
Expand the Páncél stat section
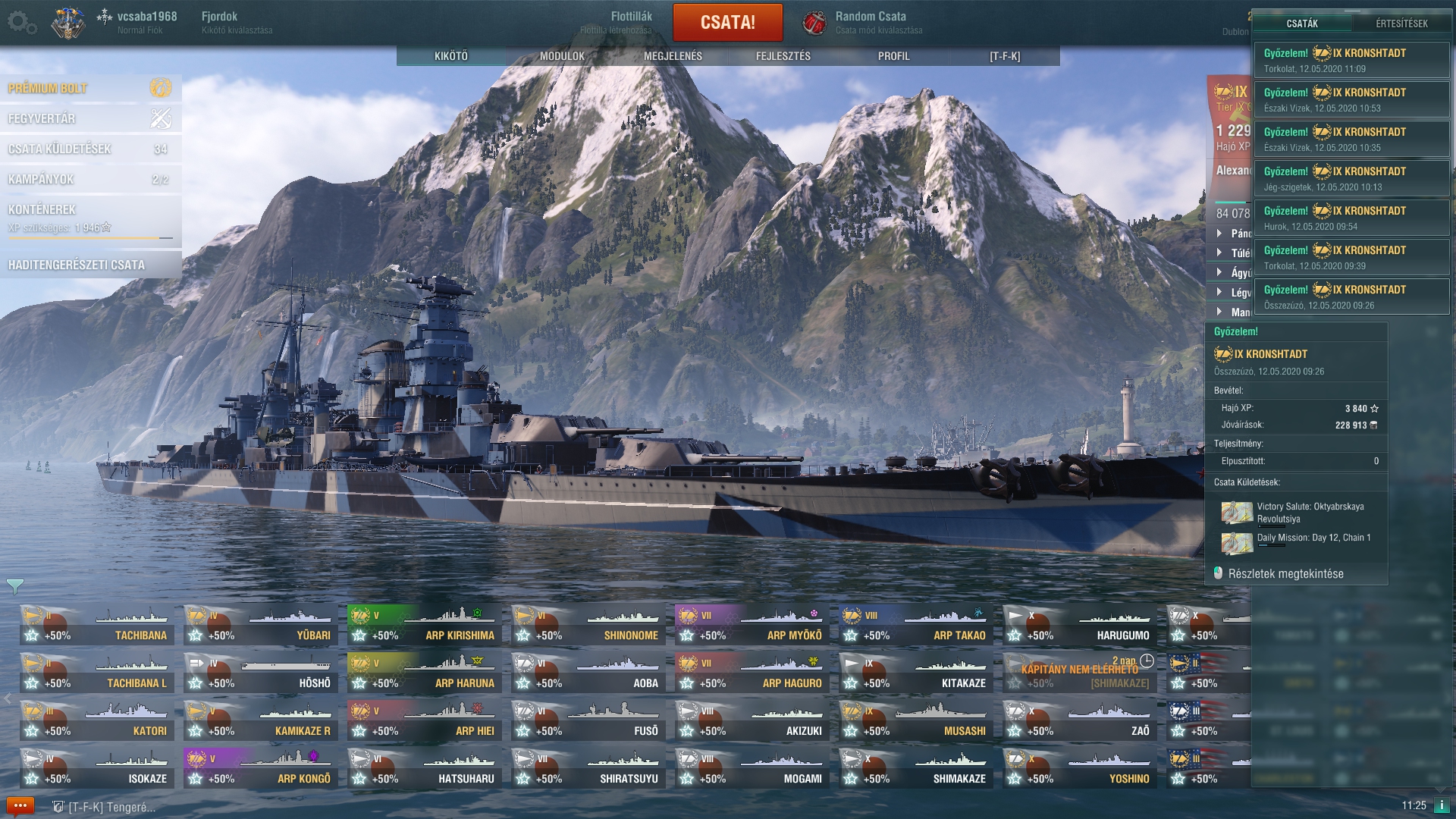(x=1230, y=234)
